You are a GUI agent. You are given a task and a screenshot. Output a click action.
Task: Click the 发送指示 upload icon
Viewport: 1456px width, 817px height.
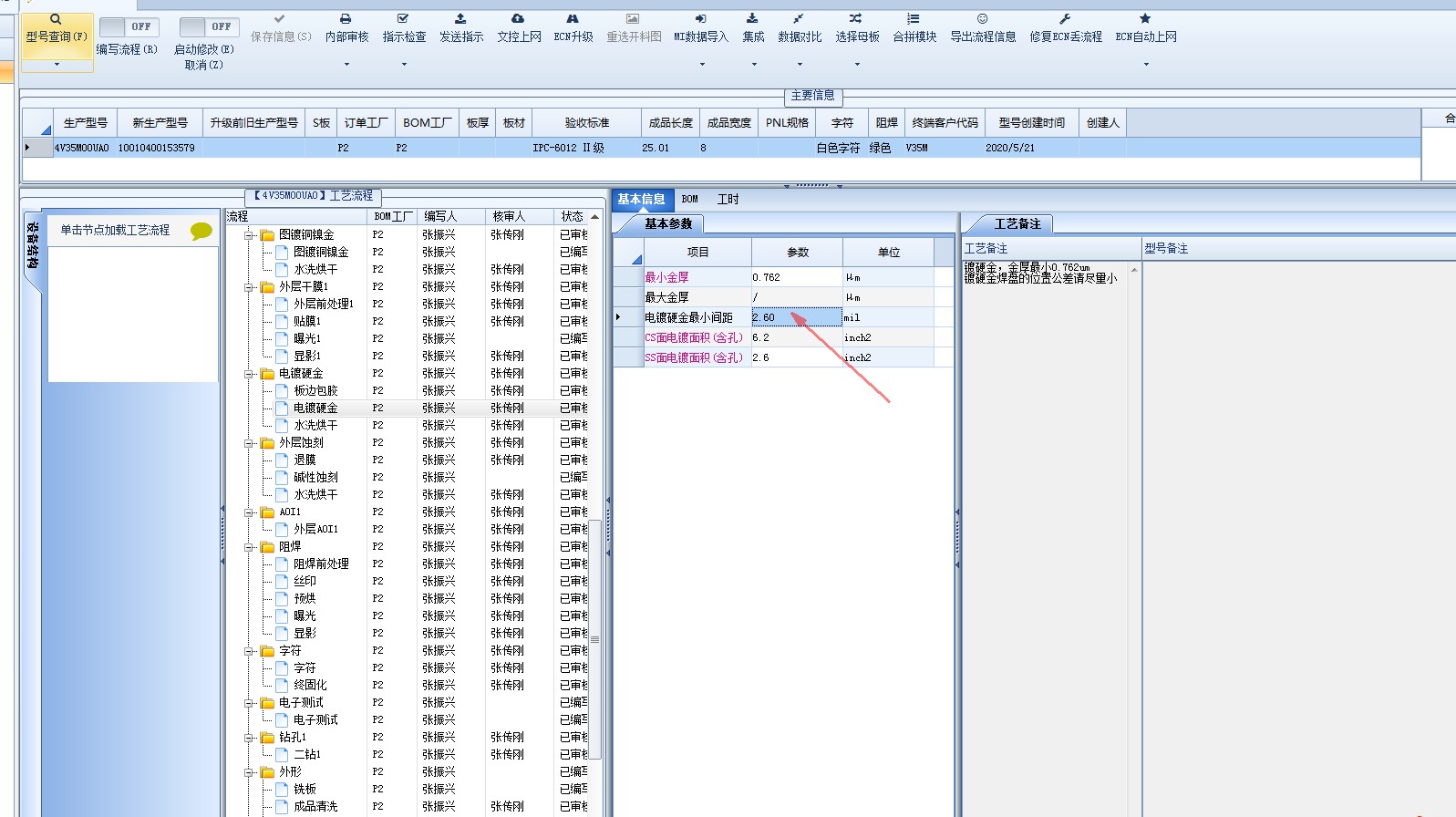point(460,18)
